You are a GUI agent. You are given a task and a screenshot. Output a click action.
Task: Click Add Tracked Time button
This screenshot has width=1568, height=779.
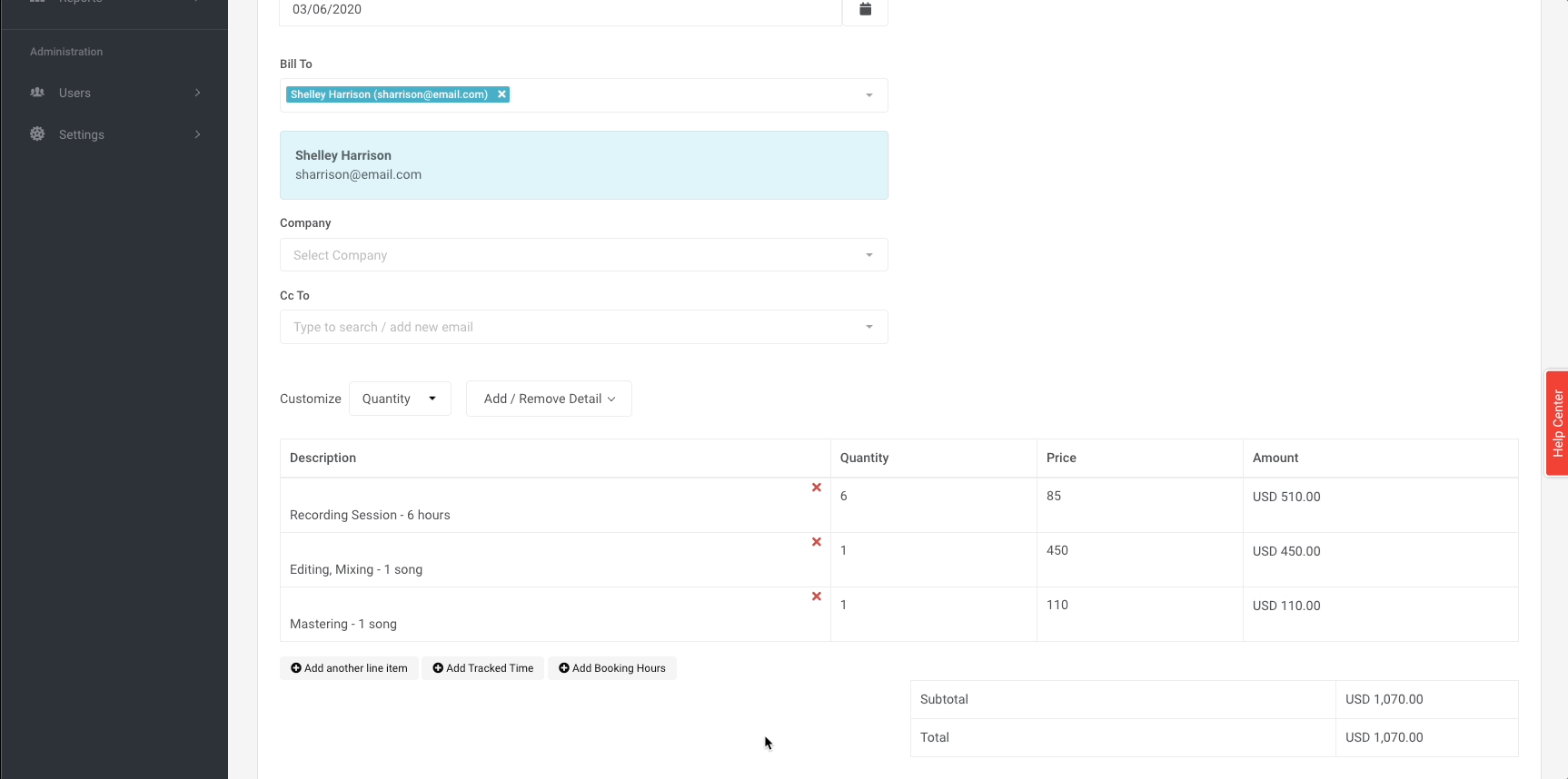point(483,668)
